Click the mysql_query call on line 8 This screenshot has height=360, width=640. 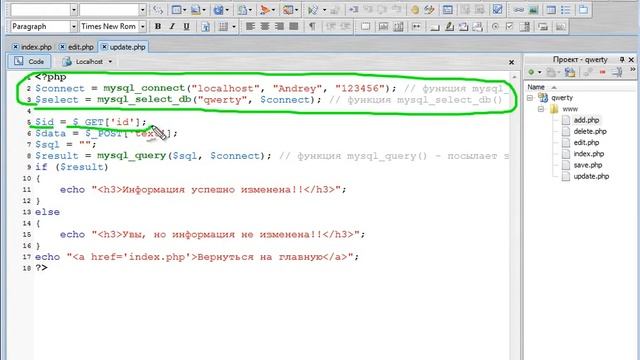(x=131, y=156)
